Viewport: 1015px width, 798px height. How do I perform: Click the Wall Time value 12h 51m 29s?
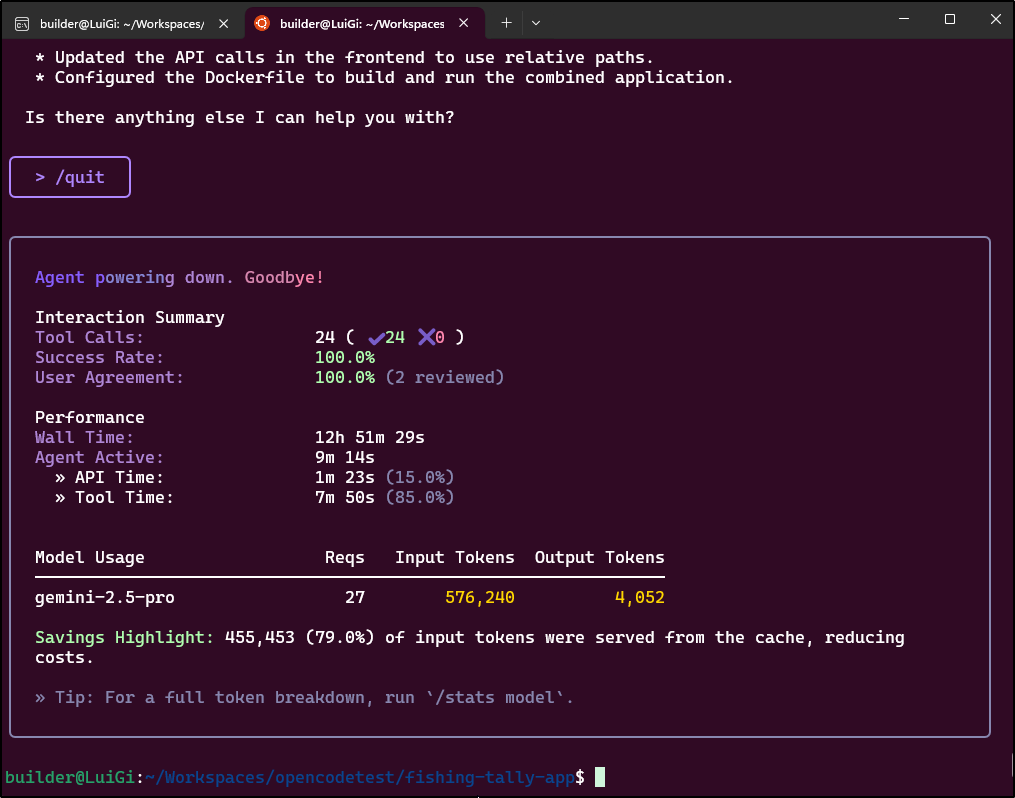370,438
